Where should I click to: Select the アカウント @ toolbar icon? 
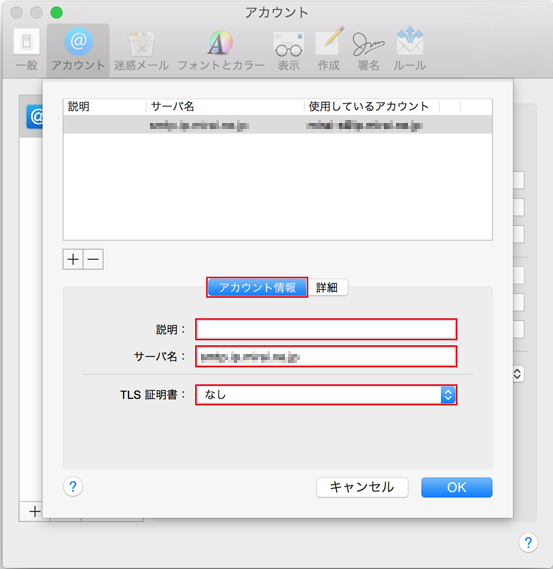(78, 49)
